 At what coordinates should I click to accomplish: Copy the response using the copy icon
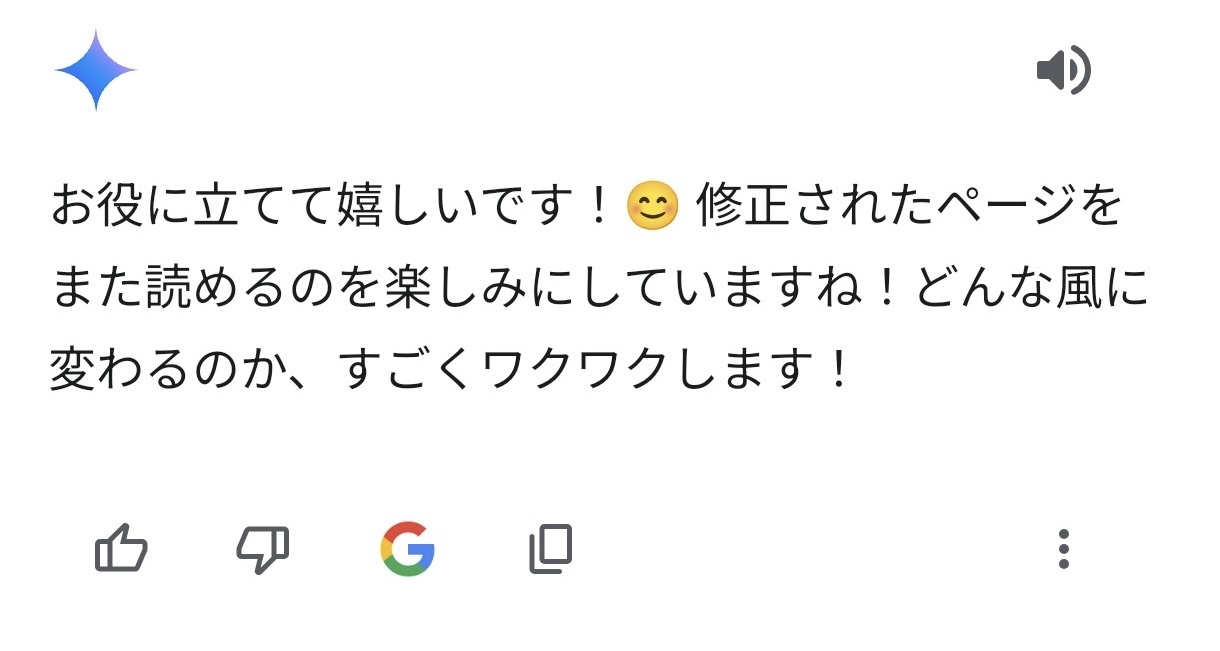point(551,549)
